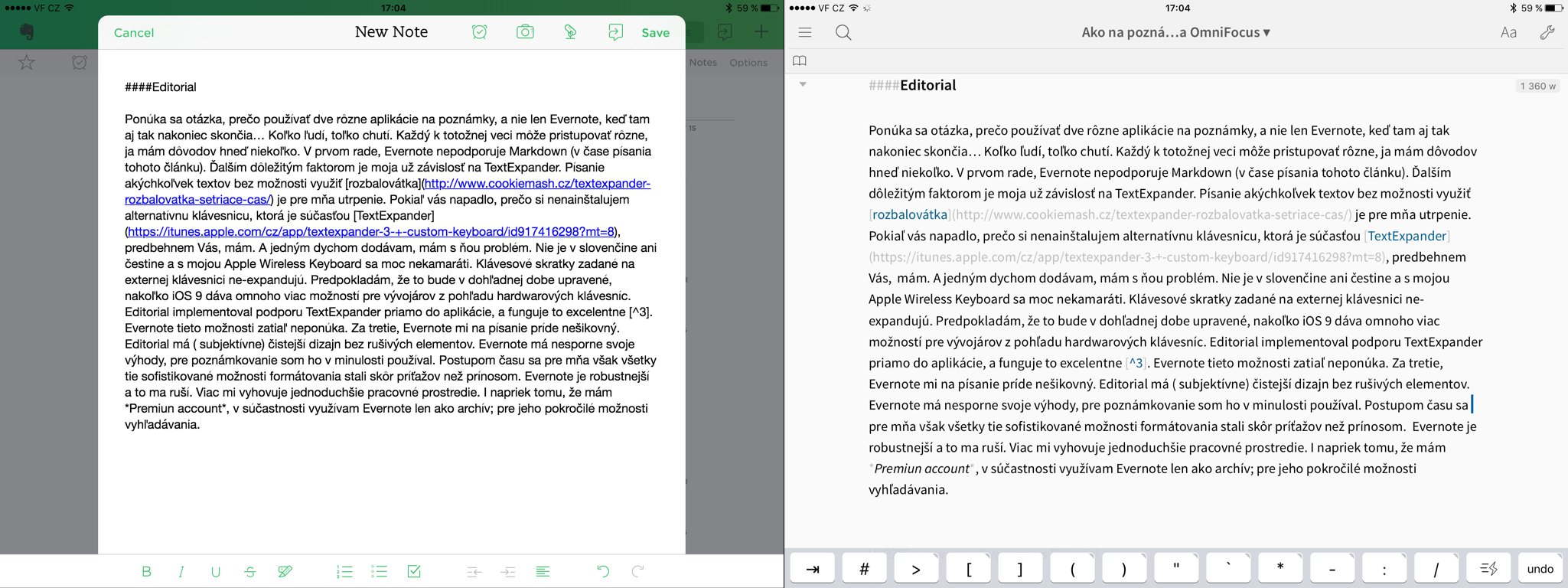Decrease indent in Evernote toolbar
The image size is (1568, 588).
click(x=474, y=571)
